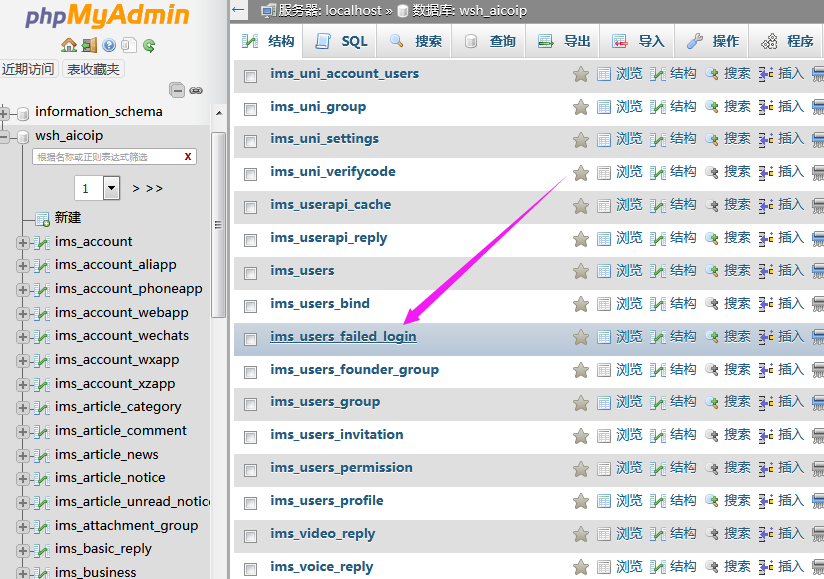Open the 导出 (Export) tab

click(564, 41)
